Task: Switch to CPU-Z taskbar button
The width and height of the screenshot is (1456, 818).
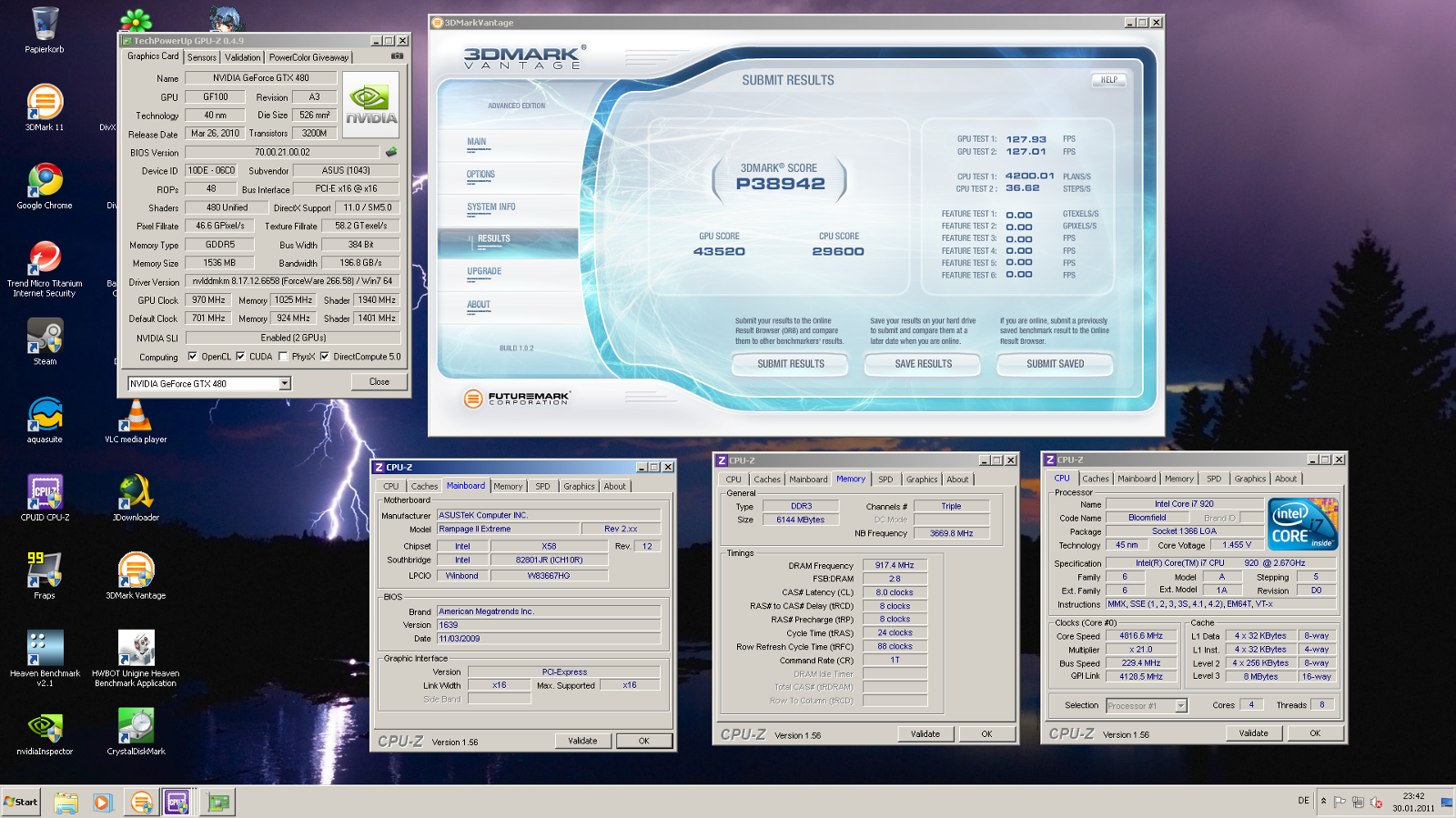Action: [177, 803]
